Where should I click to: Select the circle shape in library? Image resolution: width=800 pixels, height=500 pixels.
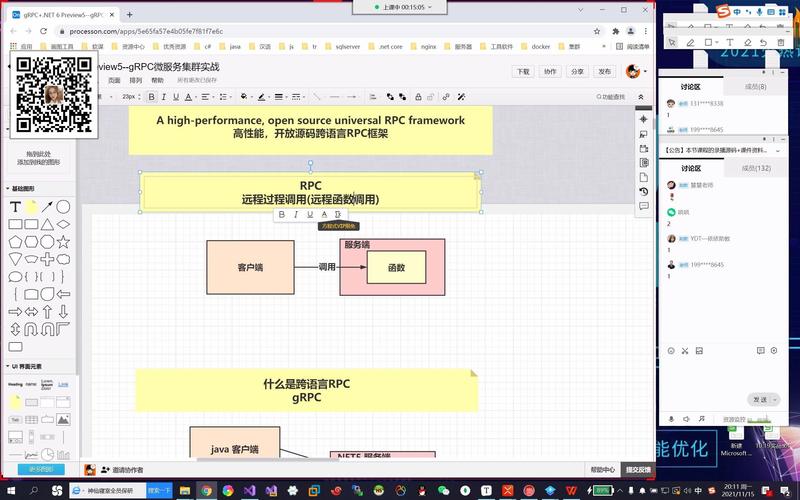click(63, 207)
